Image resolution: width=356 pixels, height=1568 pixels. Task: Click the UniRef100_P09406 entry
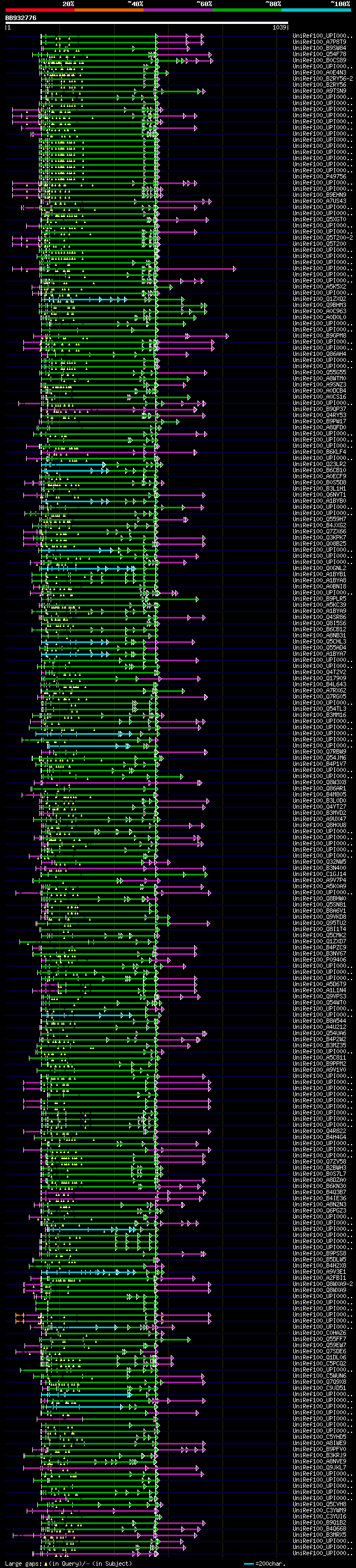click(319, 959)
